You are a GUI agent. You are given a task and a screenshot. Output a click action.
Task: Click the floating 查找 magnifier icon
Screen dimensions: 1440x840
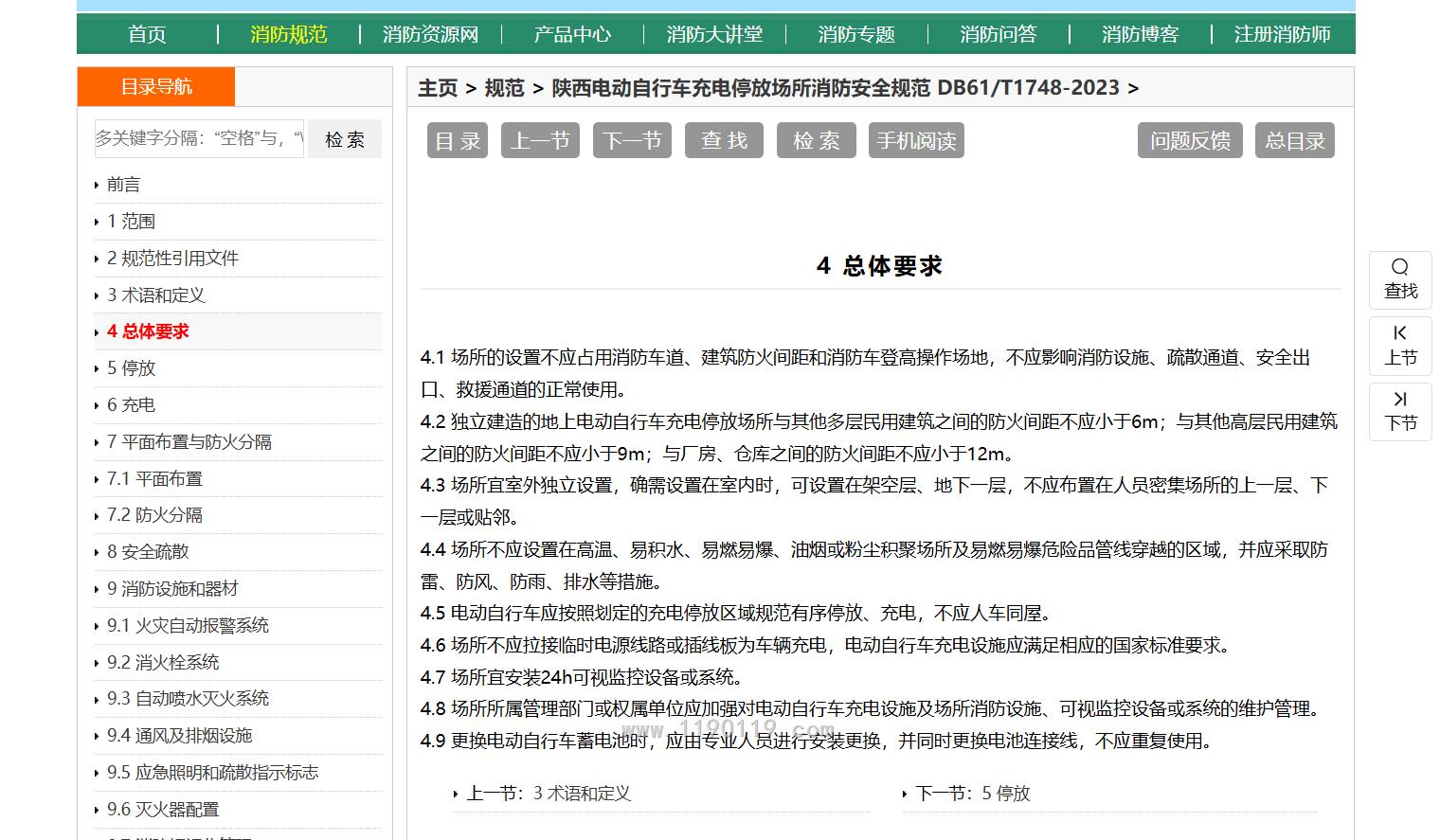[x=1399, y=268]
